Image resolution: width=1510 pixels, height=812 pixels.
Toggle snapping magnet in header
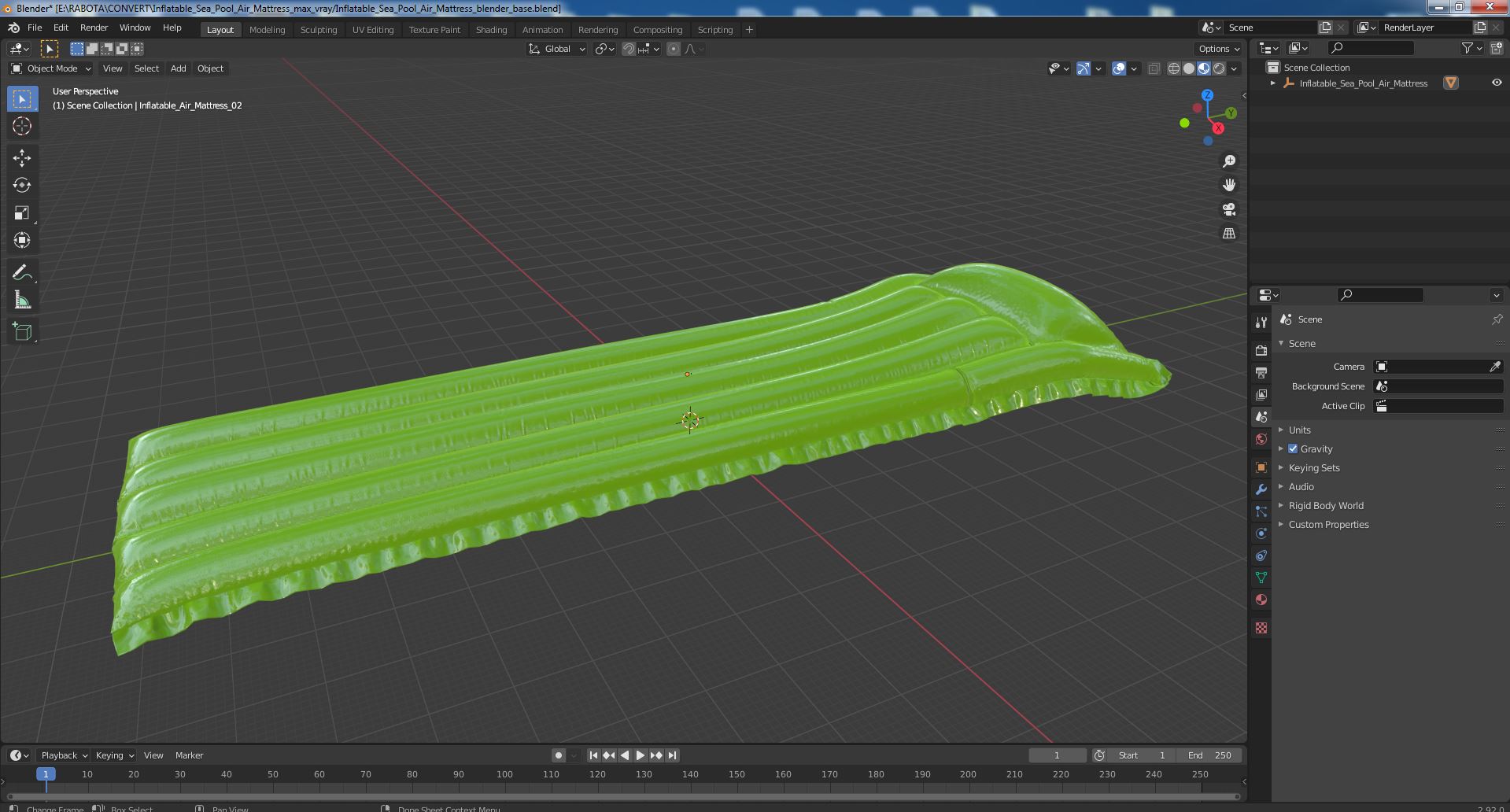pos(629,49)
